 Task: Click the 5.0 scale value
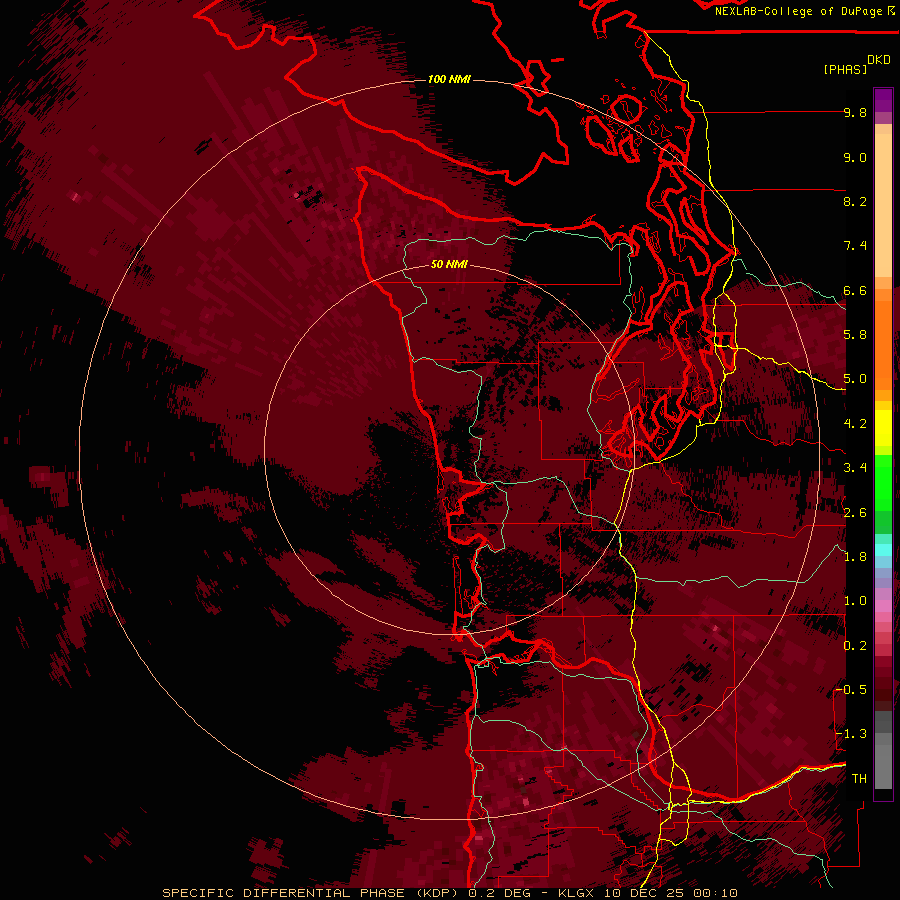855,379
